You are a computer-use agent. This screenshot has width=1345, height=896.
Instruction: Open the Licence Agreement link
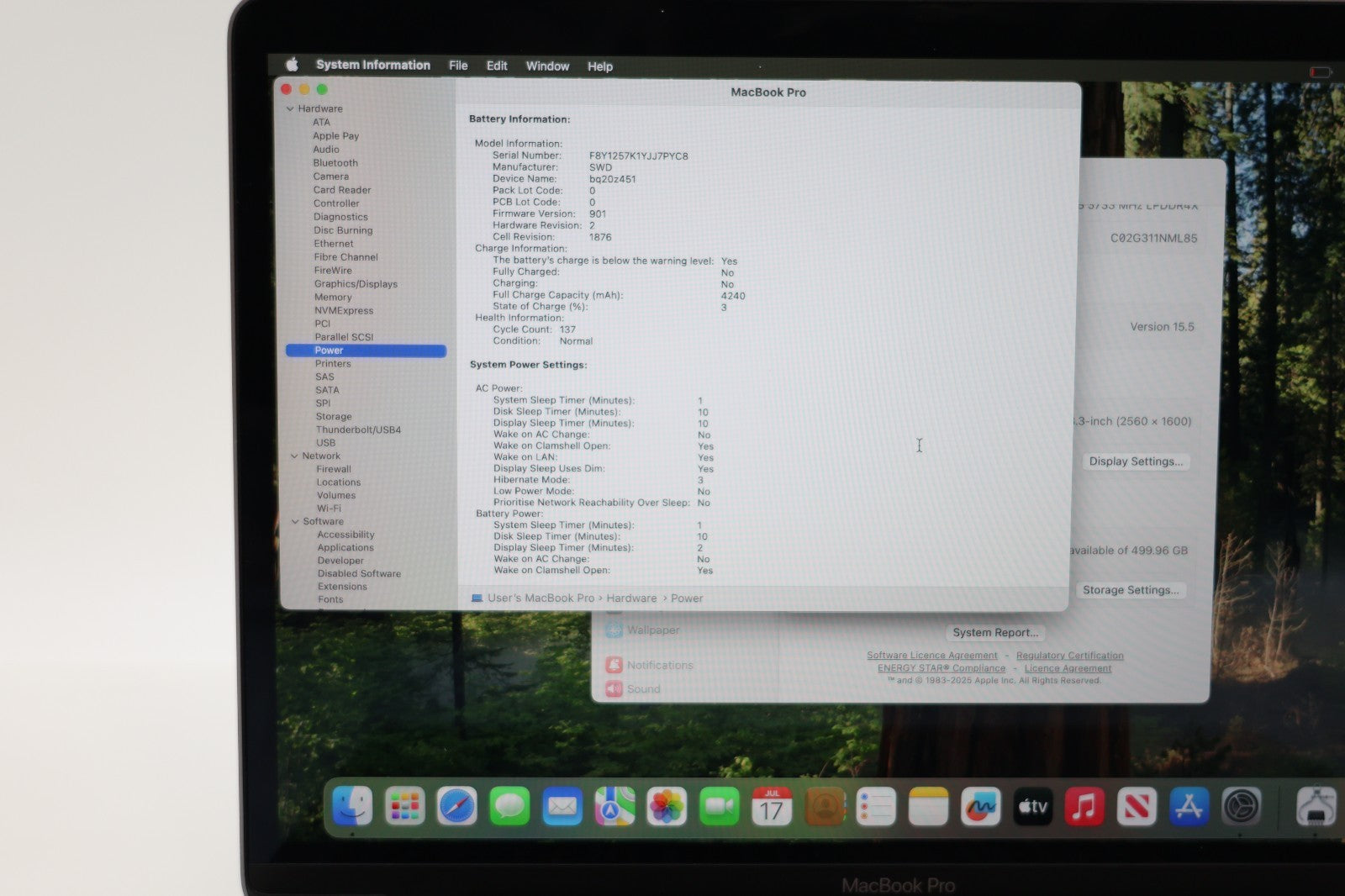1068,668
